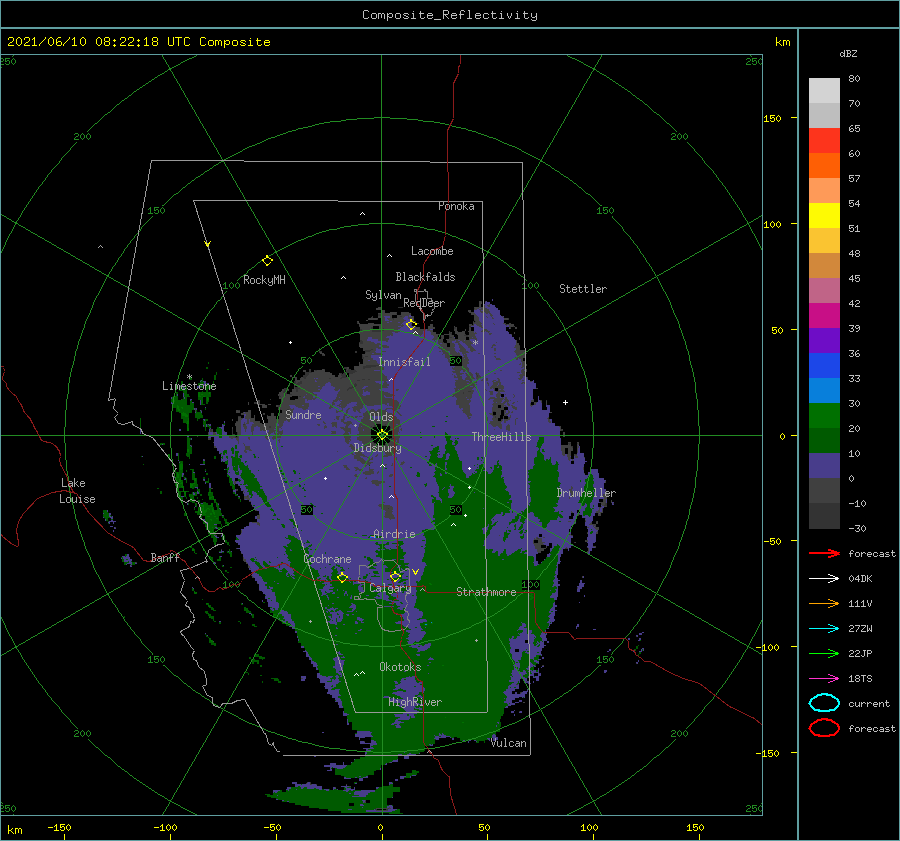Click yellow diamond marker above Calgary label
900x841 pixels.
pos(395,576)
